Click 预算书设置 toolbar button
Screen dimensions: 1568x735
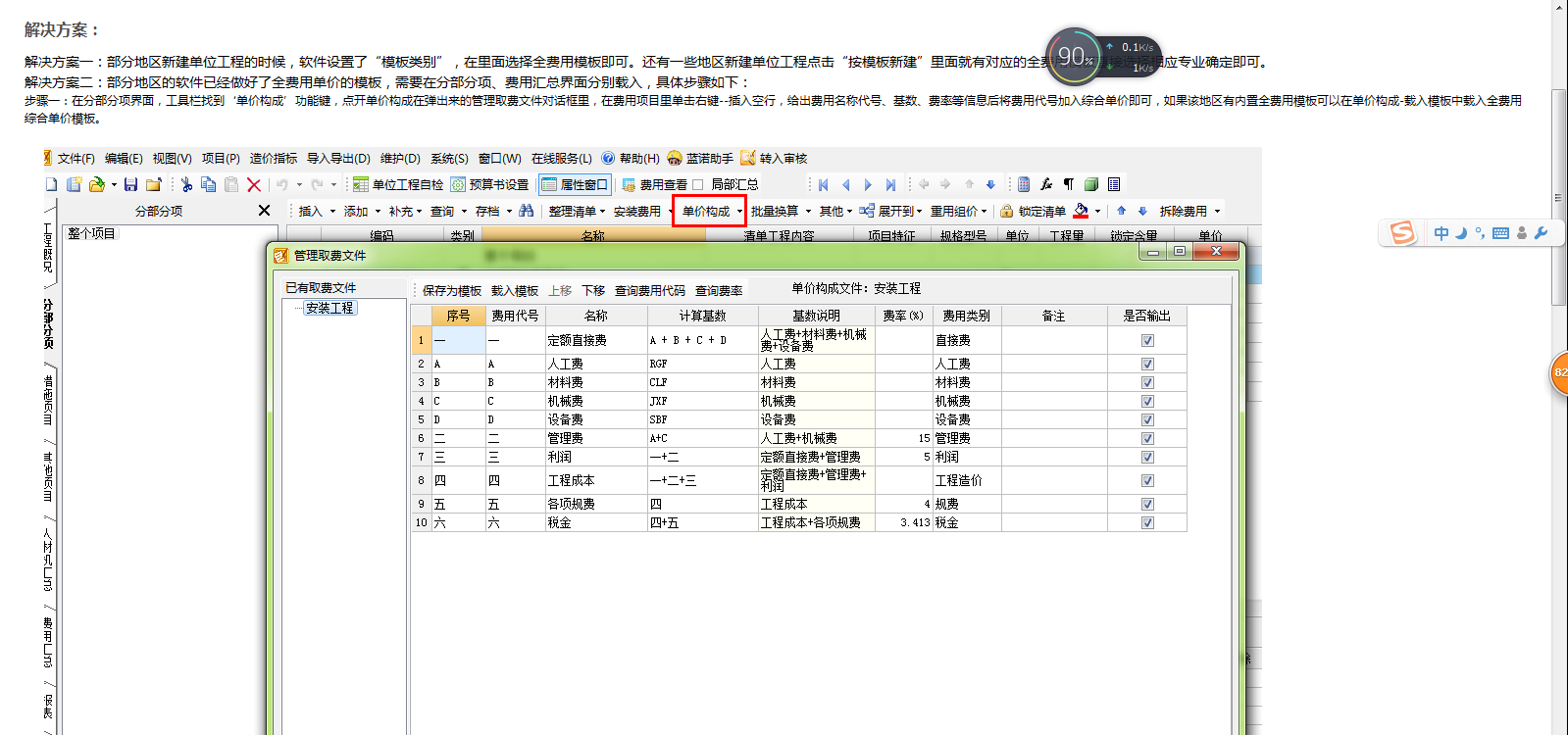489,184
